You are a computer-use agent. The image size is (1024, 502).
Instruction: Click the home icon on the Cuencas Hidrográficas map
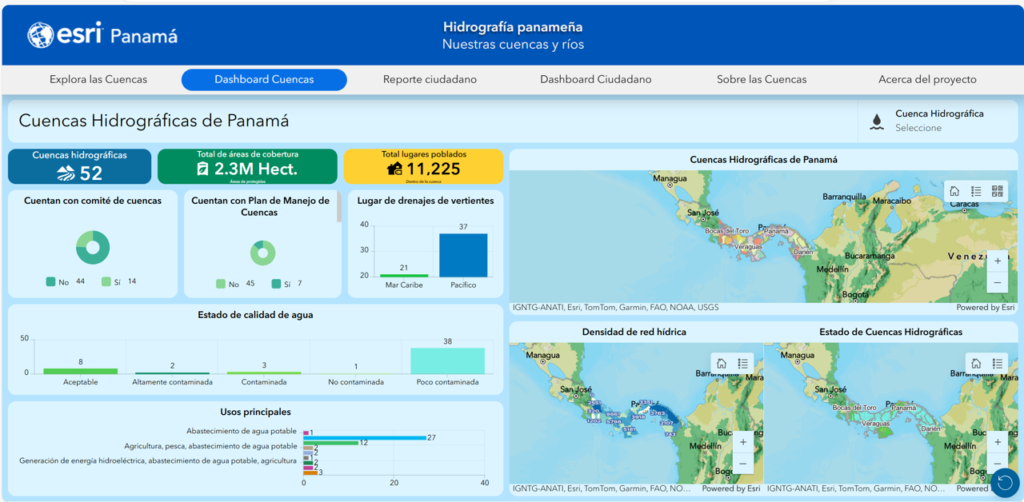pos(954,191)
